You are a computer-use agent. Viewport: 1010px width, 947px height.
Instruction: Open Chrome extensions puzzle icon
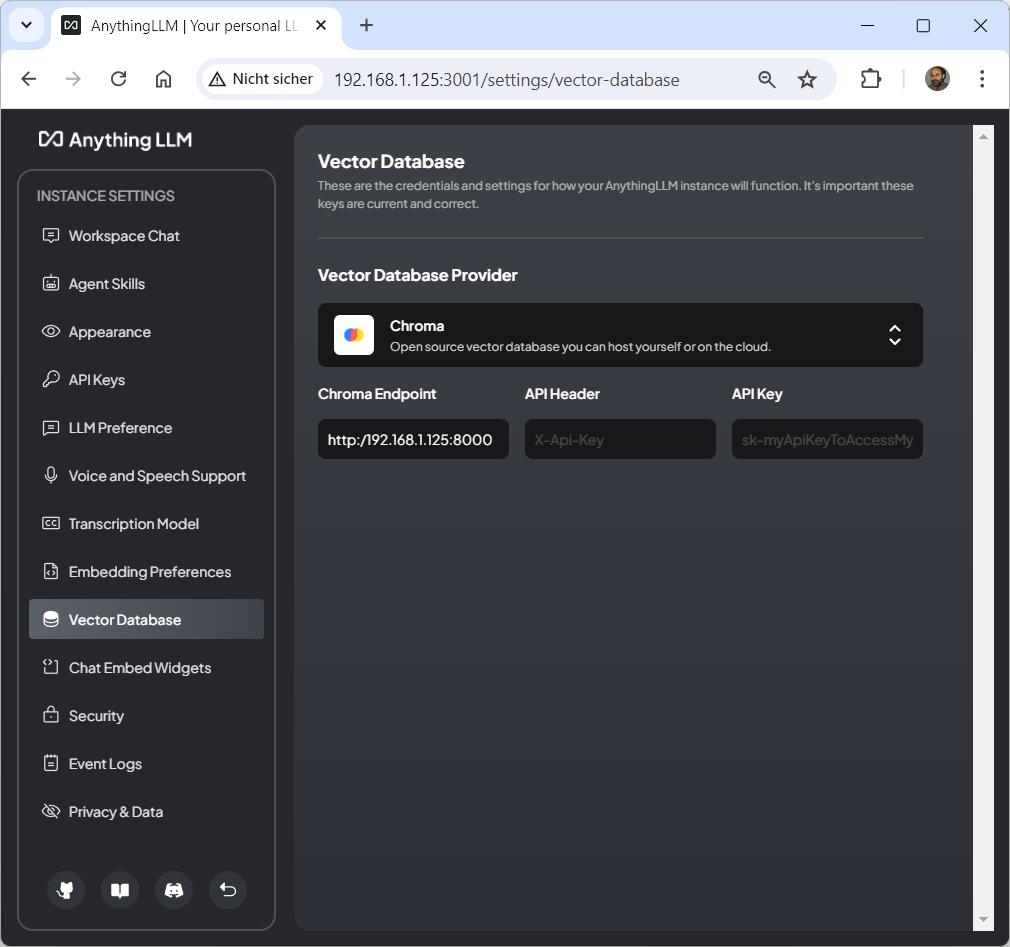871,79
